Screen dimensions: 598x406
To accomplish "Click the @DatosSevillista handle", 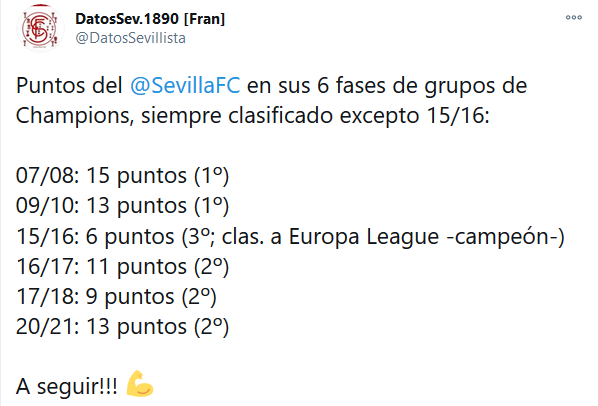I will click(x=130, y=38).
